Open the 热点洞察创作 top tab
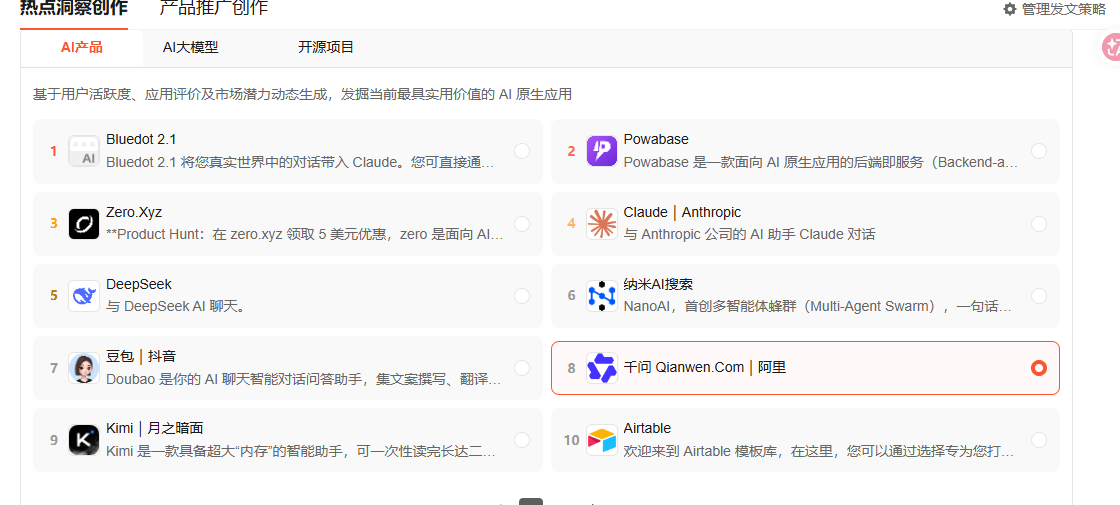This screenshot has height=505, width=1120. 74,10
